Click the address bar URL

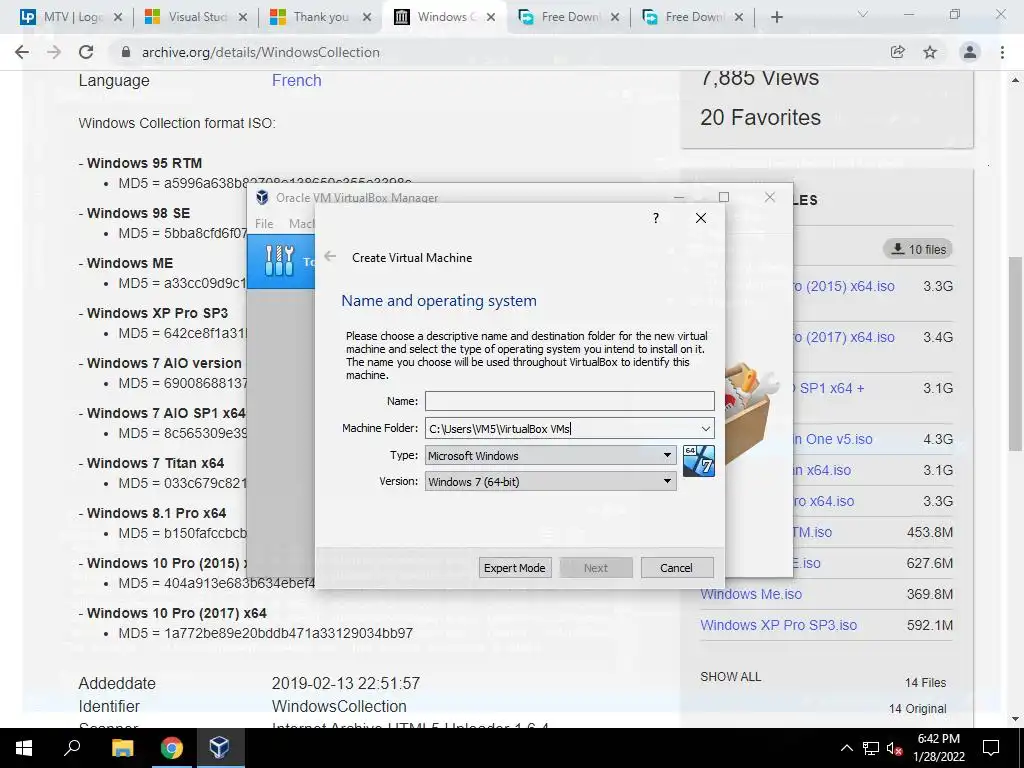[261, 52]
